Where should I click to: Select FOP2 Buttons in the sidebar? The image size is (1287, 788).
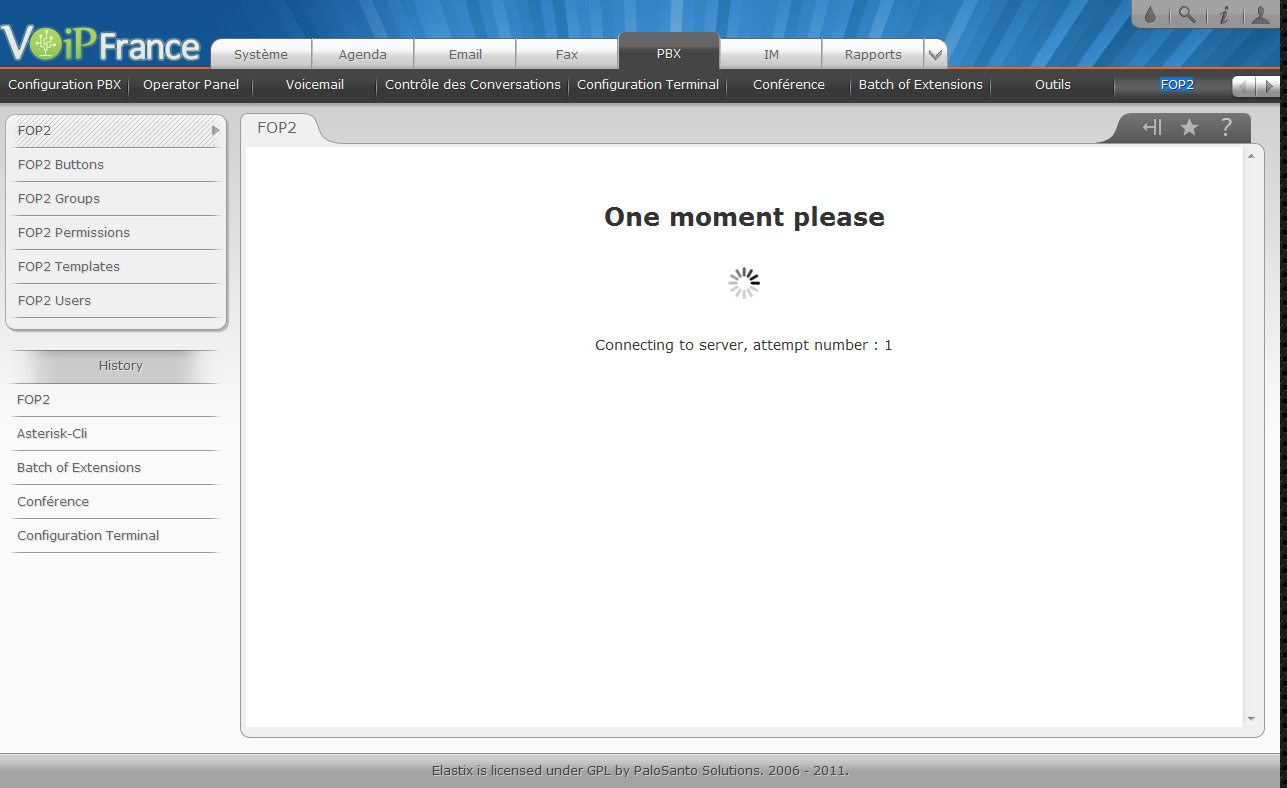coord(61,165)
